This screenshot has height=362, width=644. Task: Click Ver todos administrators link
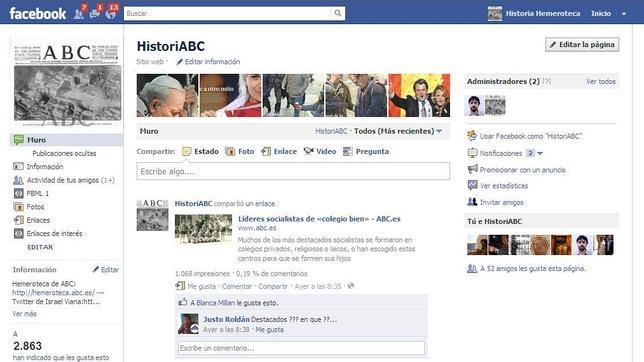(601, 81)
